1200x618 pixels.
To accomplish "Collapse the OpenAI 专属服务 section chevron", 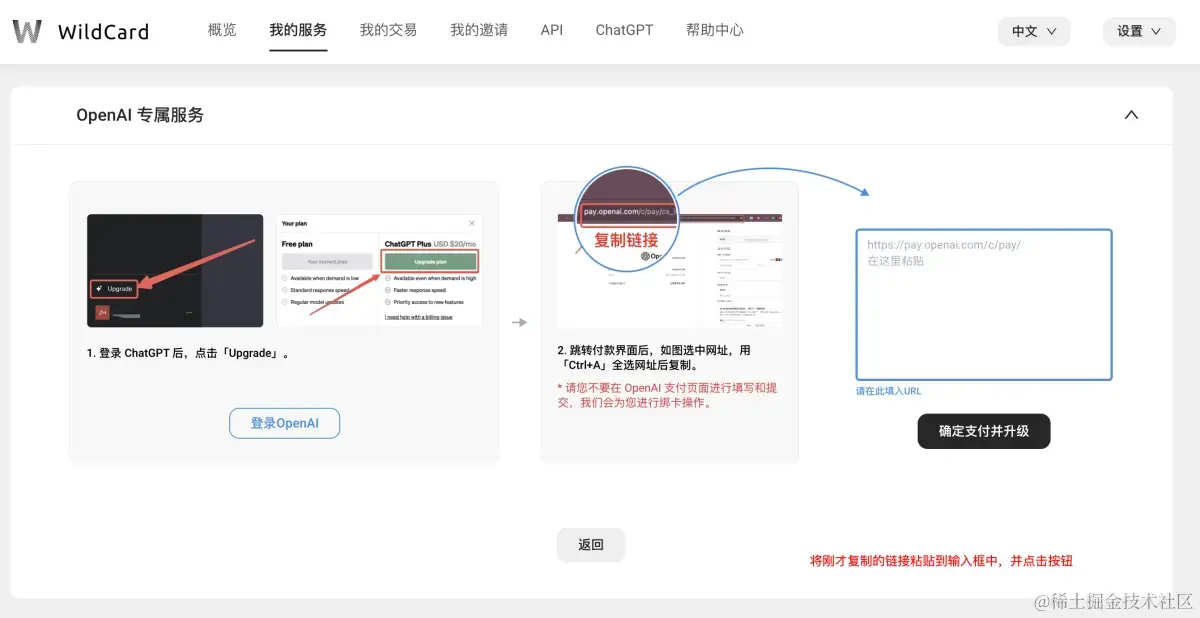I will point(1131,115).
